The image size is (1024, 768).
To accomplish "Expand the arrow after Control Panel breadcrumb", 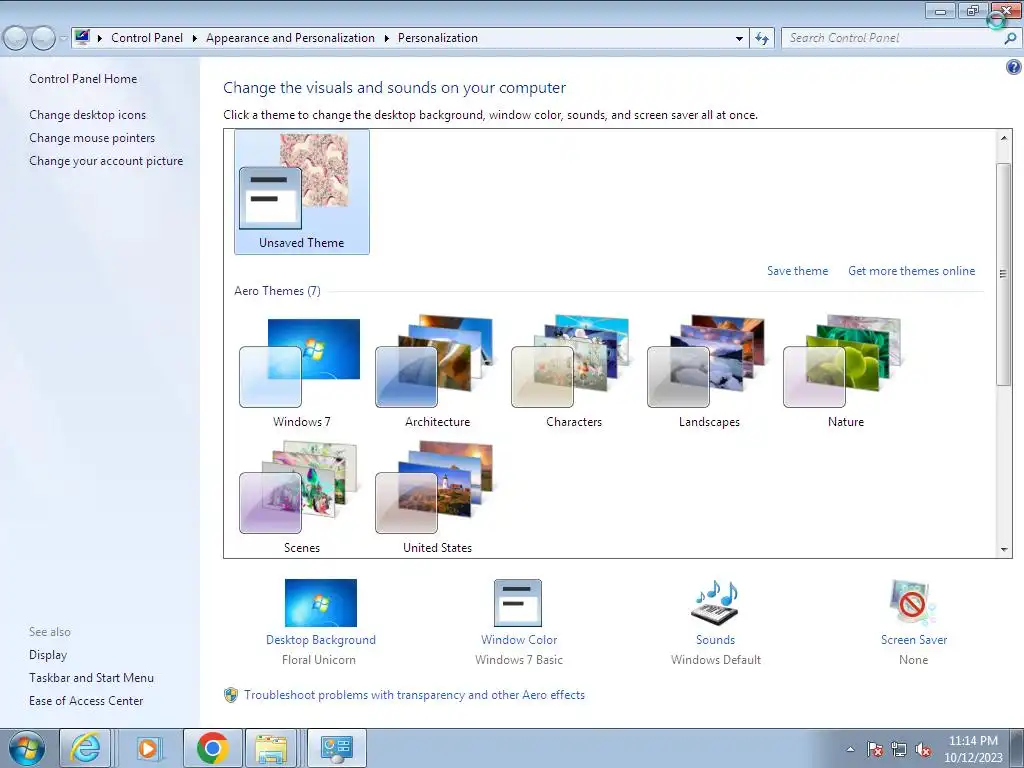I will [x=195, y=39].
